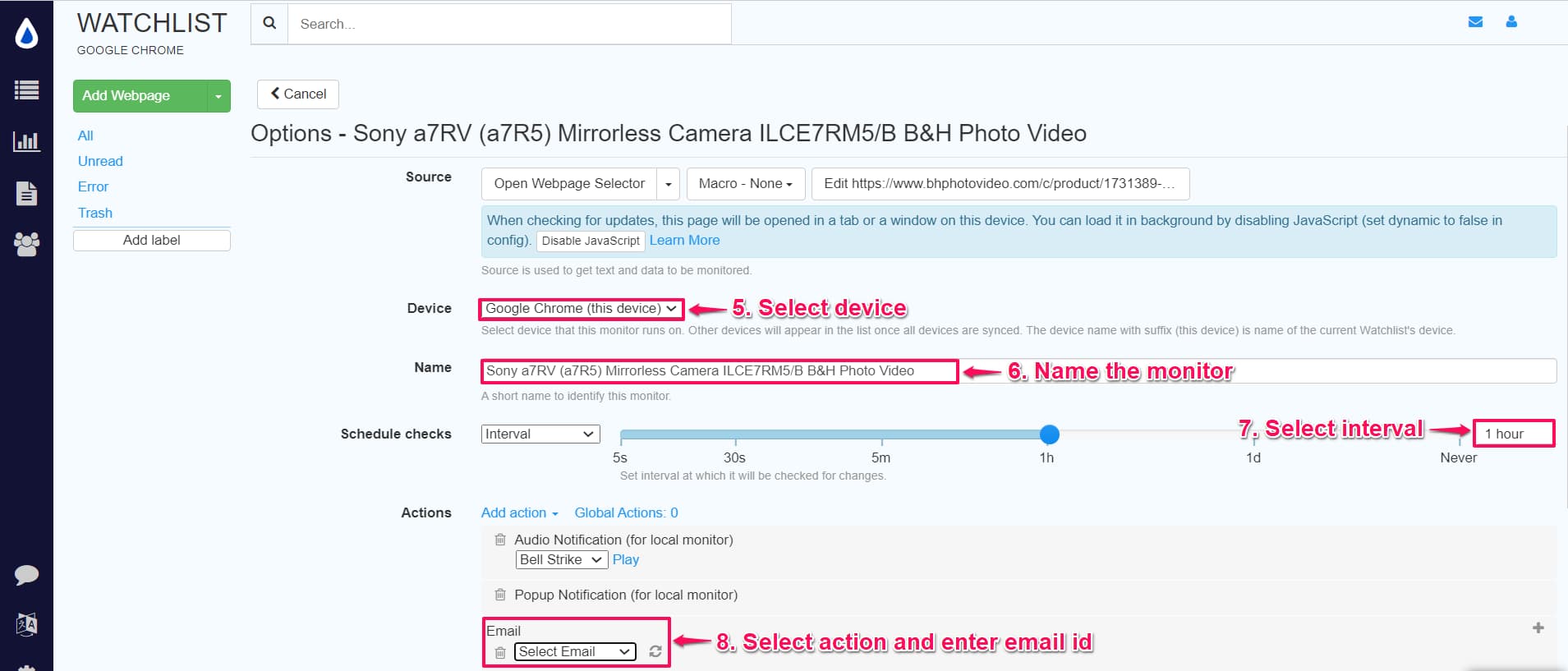Open the user account icon at top right

coord(1511,22)
